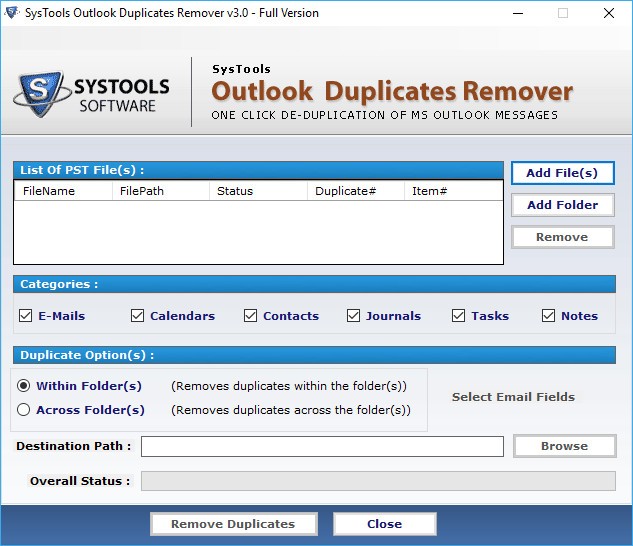Click the Overall Status progress bar
Screen dimensions: 633x546
pyautogui.click(x=378, y=481)
